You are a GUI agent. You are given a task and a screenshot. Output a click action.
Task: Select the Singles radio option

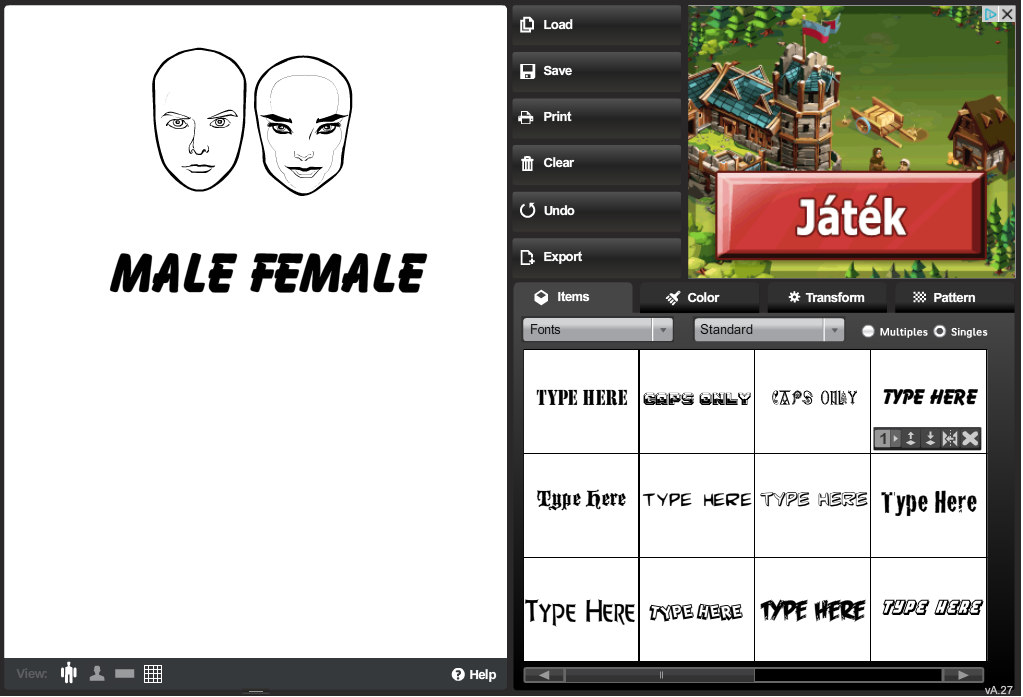[940, 331]
